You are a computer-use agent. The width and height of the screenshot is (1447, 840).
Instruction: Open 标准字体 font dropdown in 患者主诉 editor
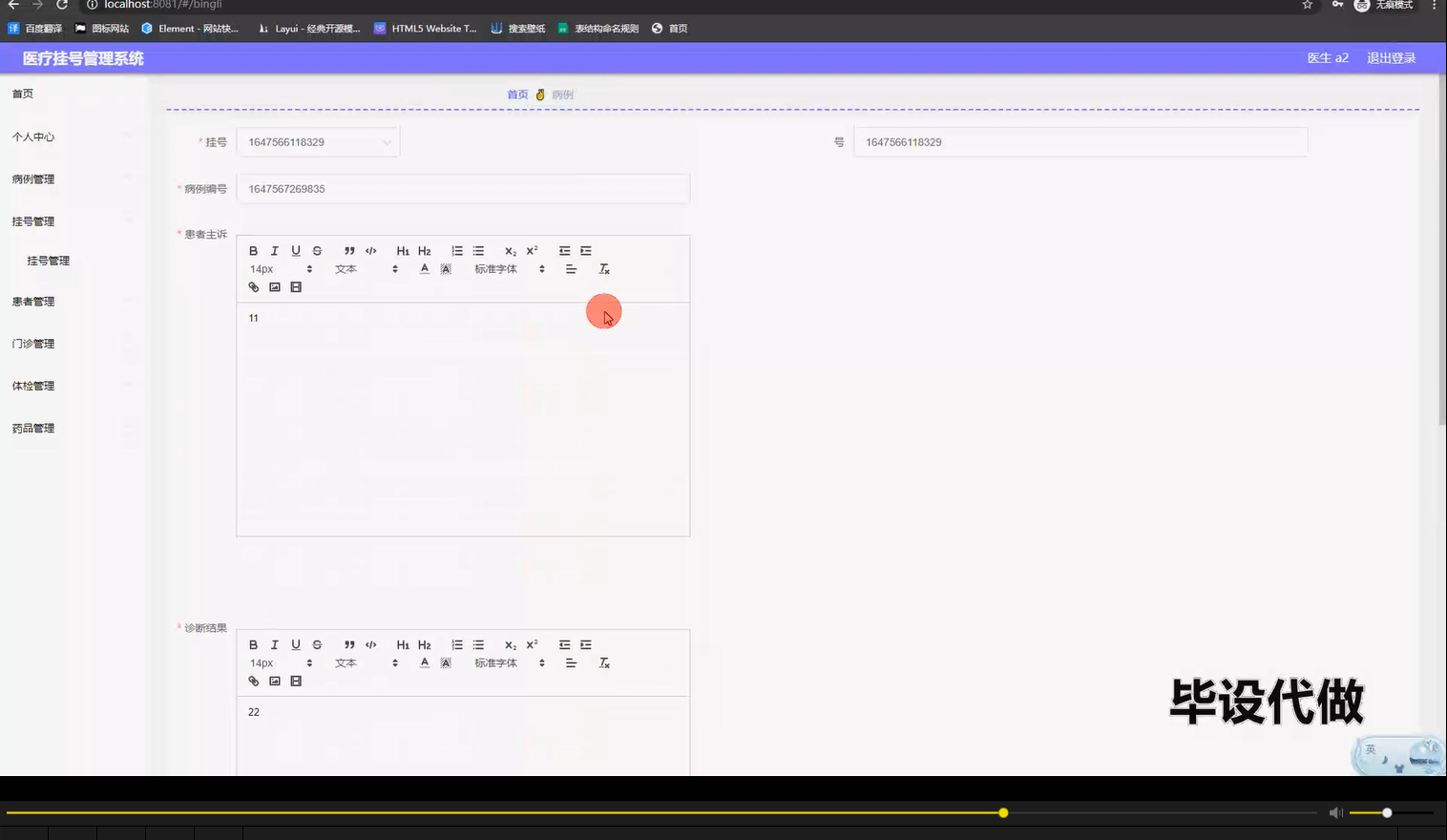(510, 269)
